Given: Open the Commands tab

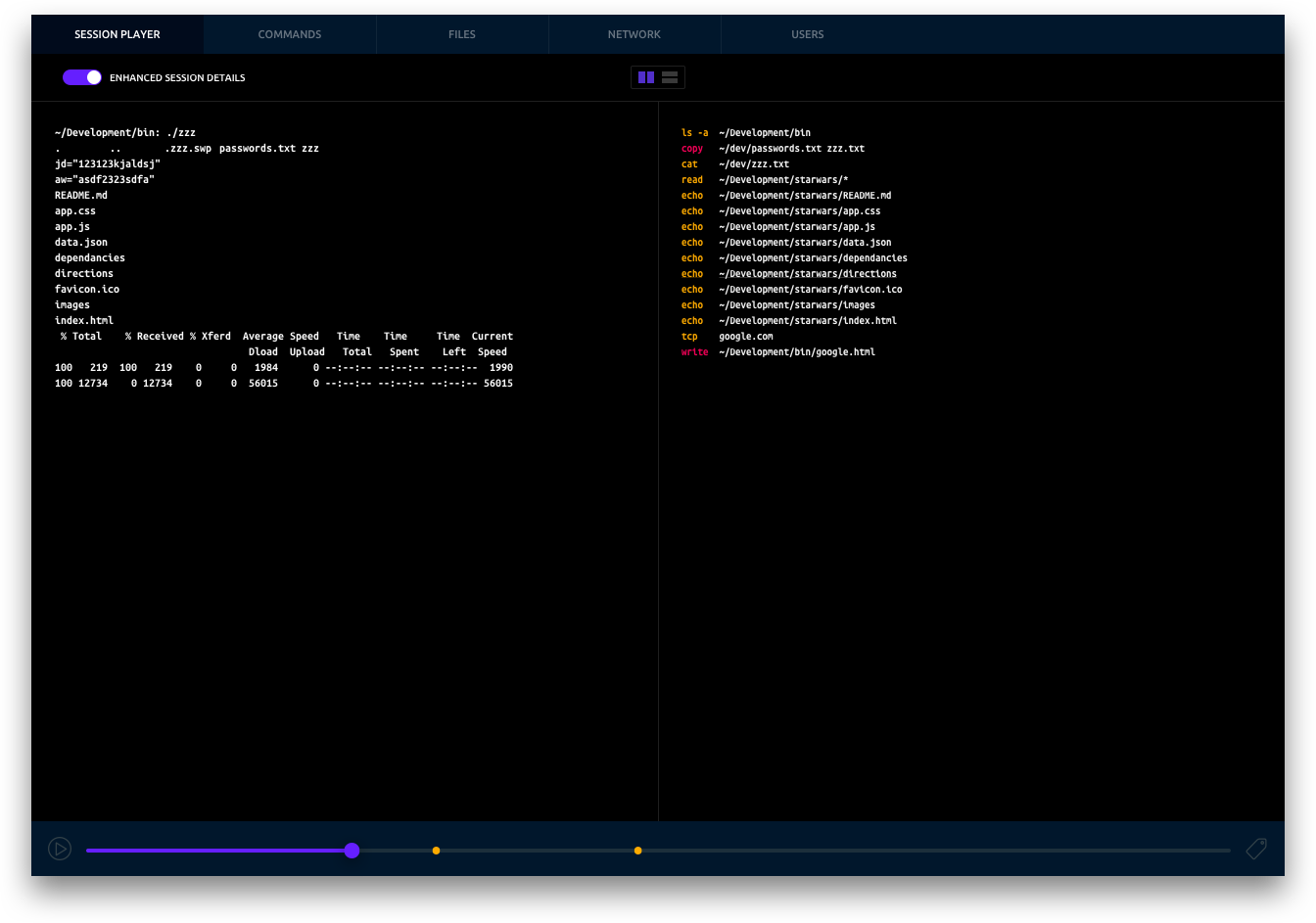Looking at the screenshot, I should coord(290,34).
